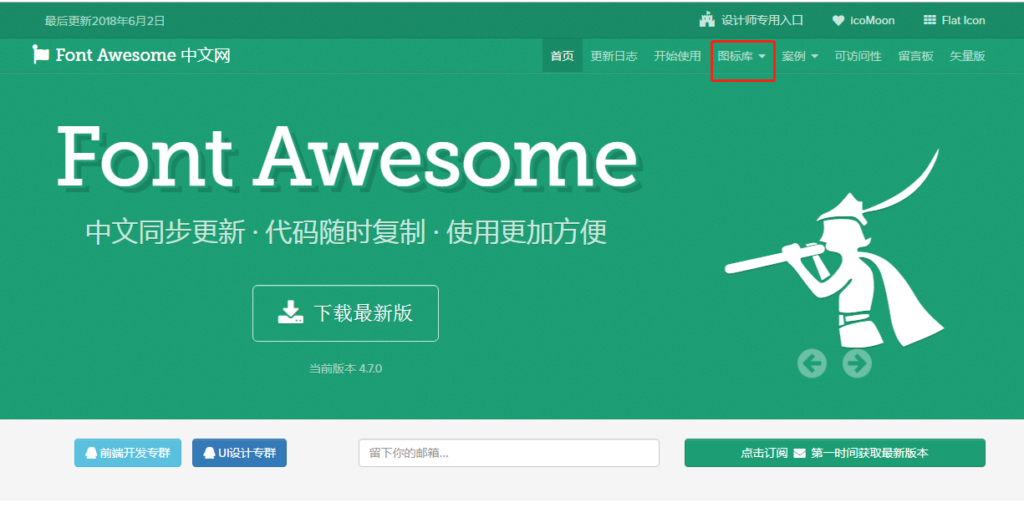Focus the 留下你的邮箱 email field
Viewport: 1024px width, 518px height.
[509, 453]
